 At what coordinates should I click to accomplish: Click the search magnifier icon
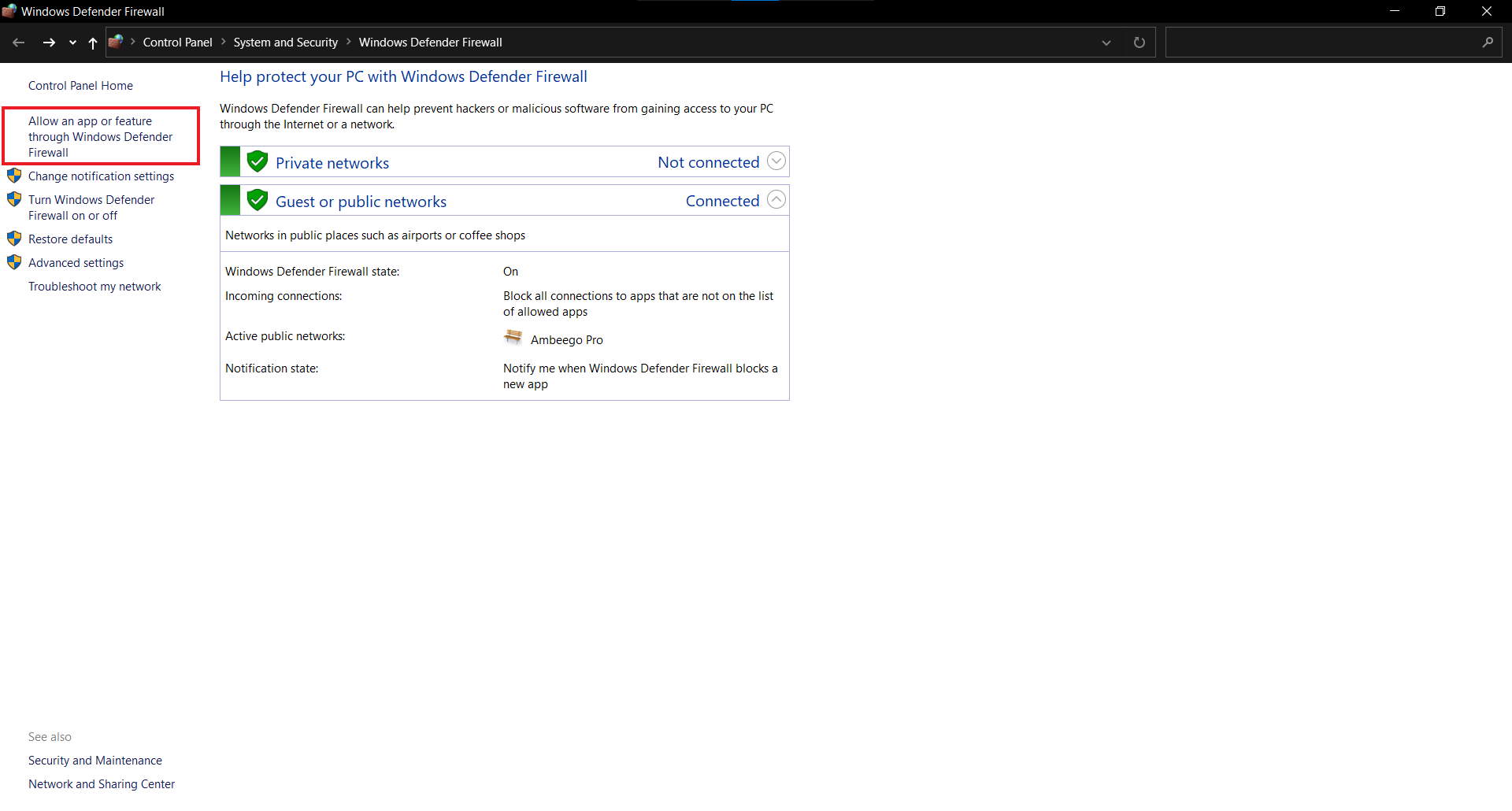(x=1487, y=43)
